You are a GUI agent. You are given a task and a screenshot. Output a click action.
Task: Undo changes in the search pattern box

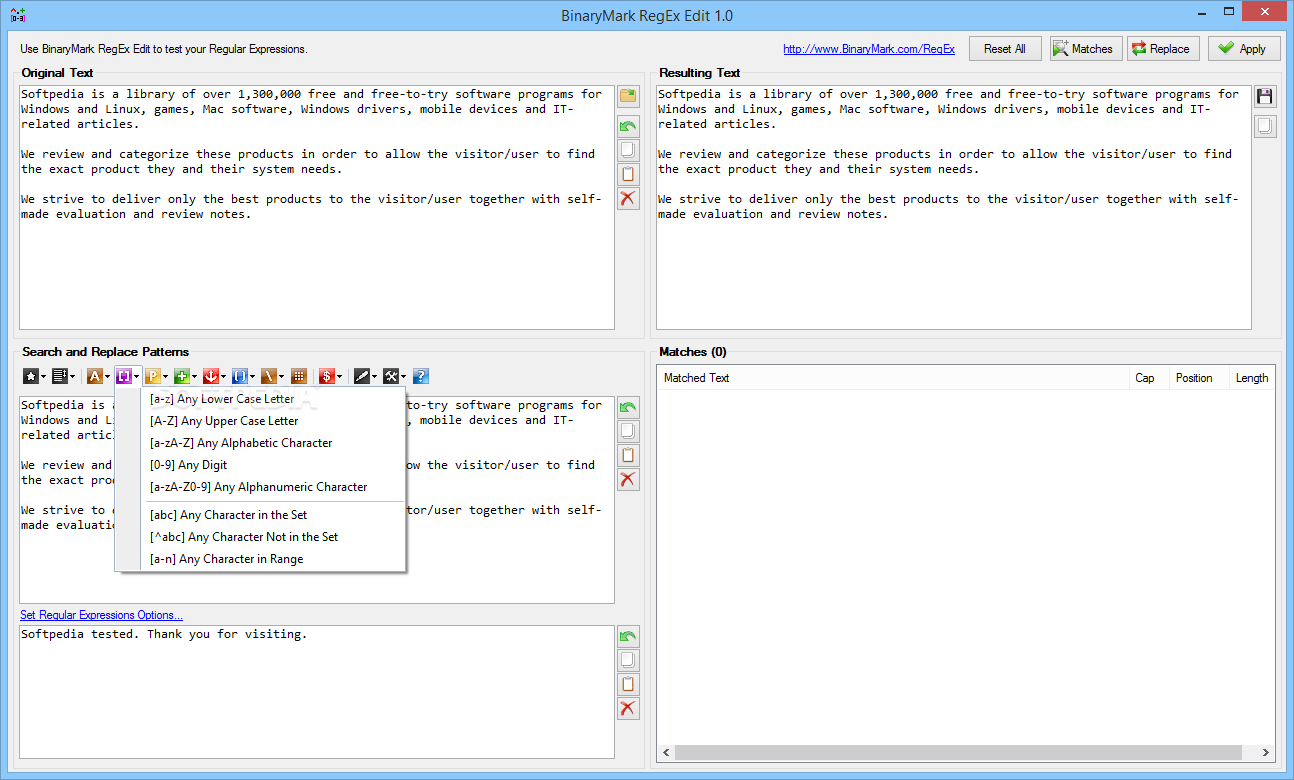point(628,408)
